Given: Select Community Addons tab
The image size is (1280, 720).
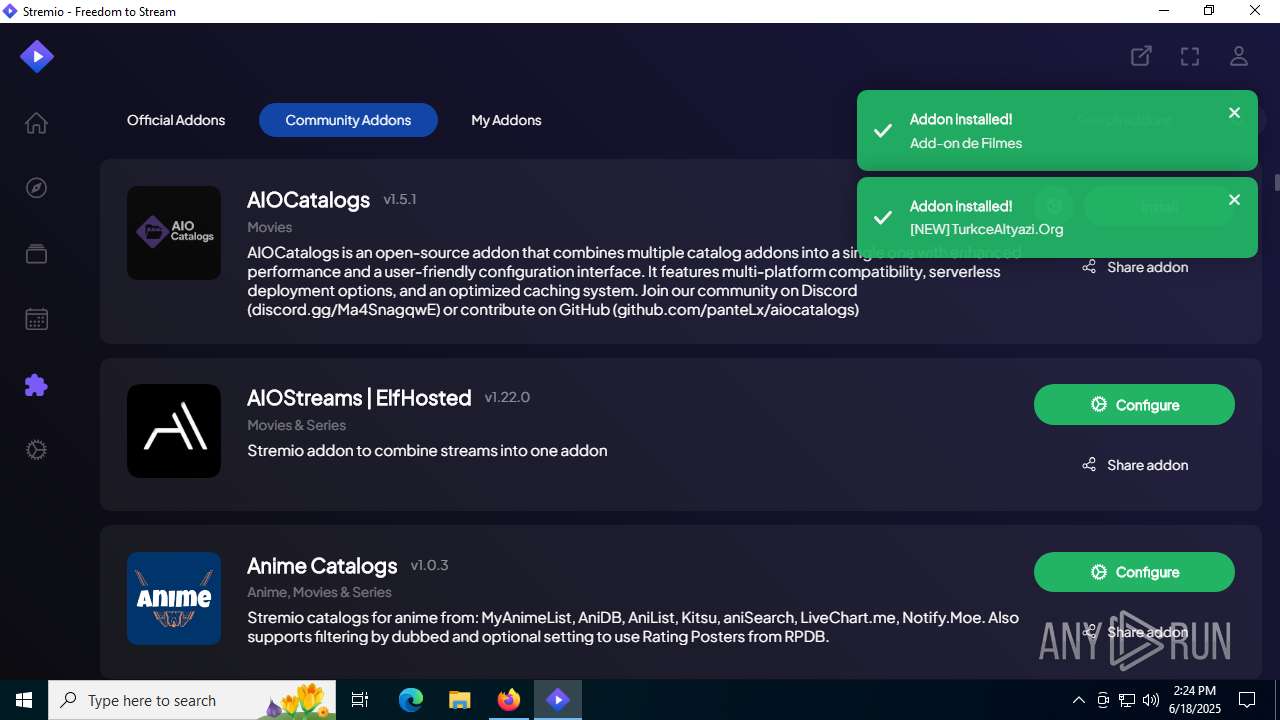Looking at the screenshot, I should click(348, 120).
